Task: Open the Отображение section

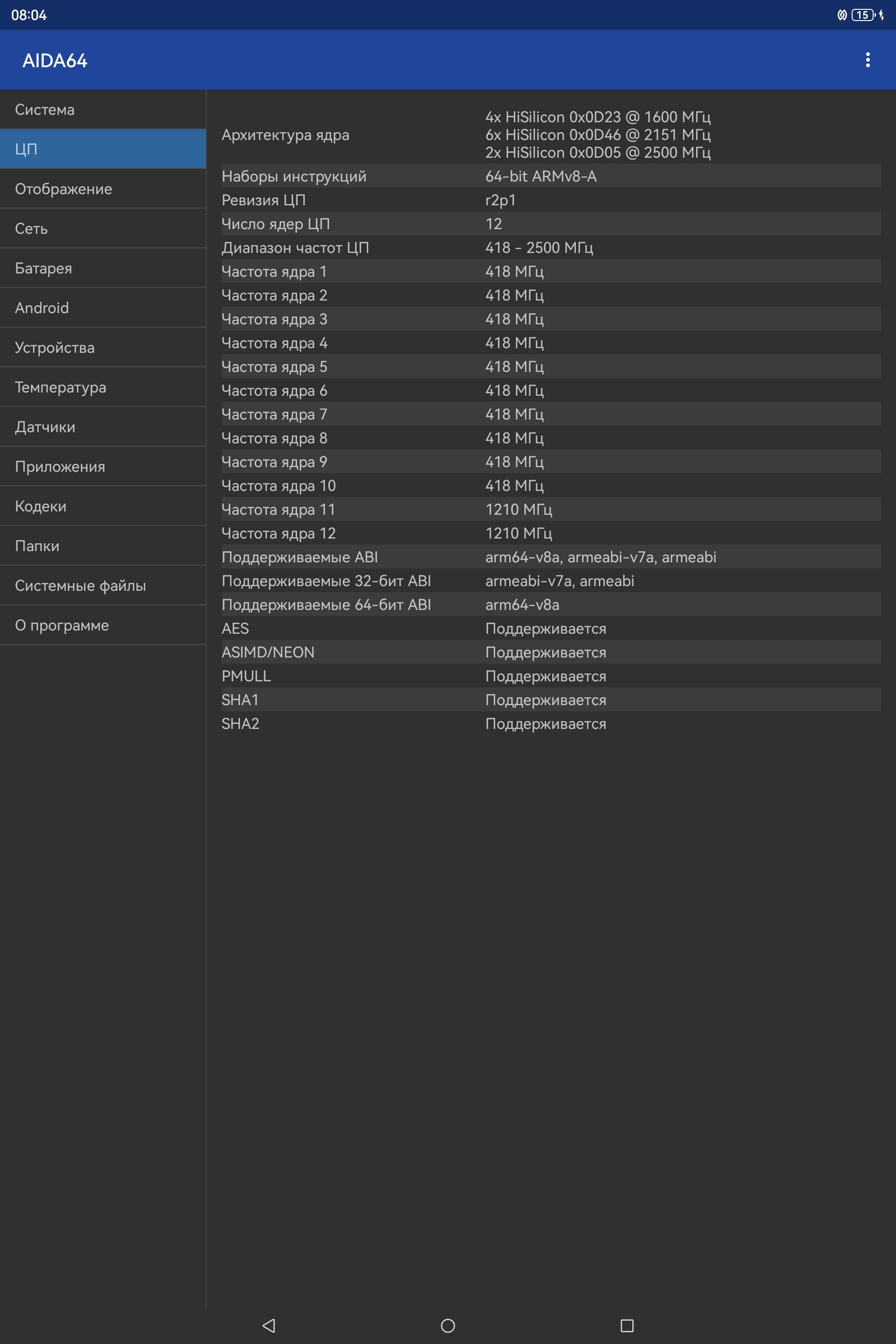Action: tap(103, 189)
